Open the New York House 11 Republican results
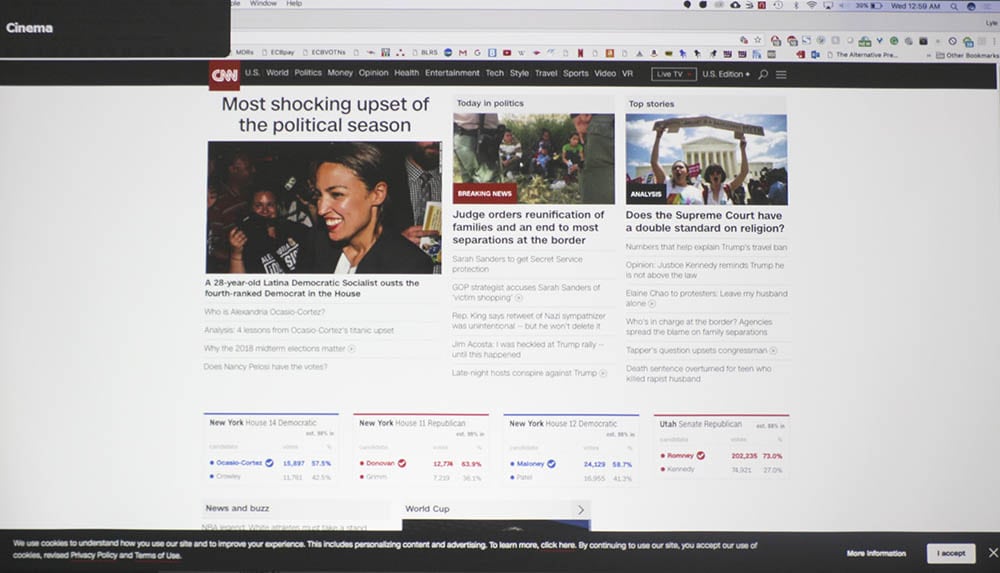The width and height of the screenshot is (1000, 573). tap(421, 449)
